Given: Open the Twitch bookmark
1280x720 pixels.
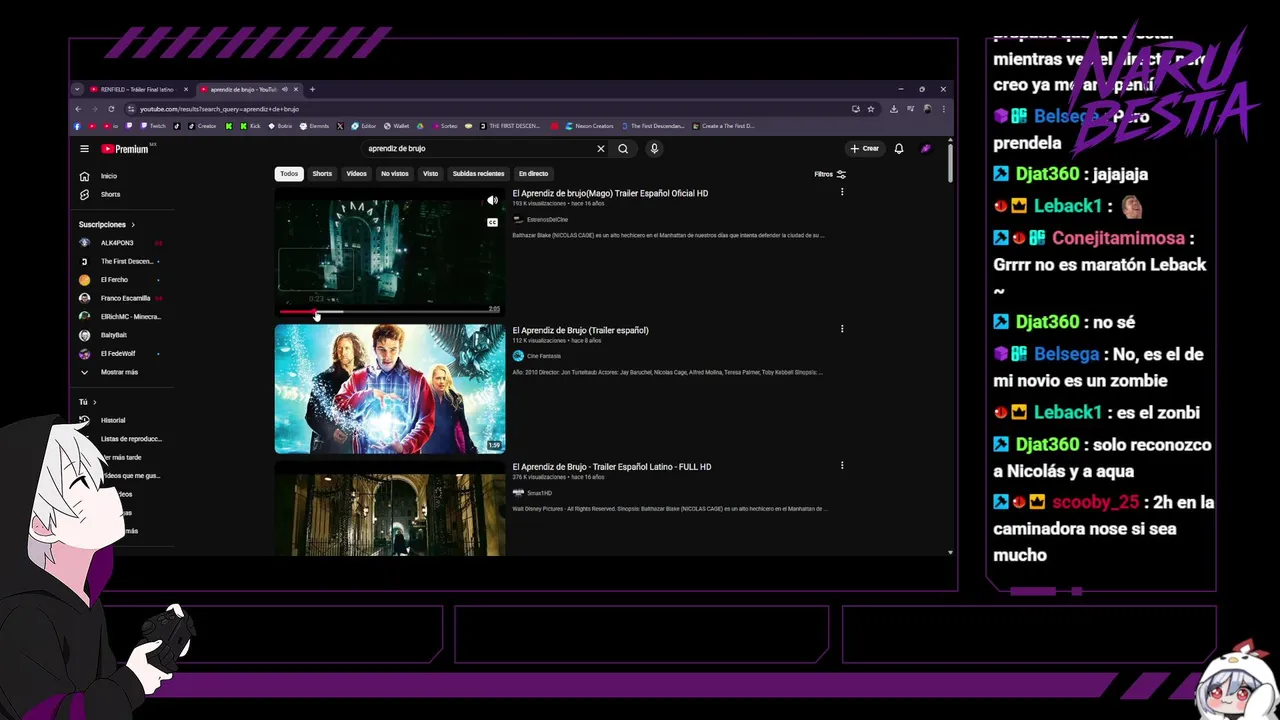Looking at the screenshot, I should [154, 126].
